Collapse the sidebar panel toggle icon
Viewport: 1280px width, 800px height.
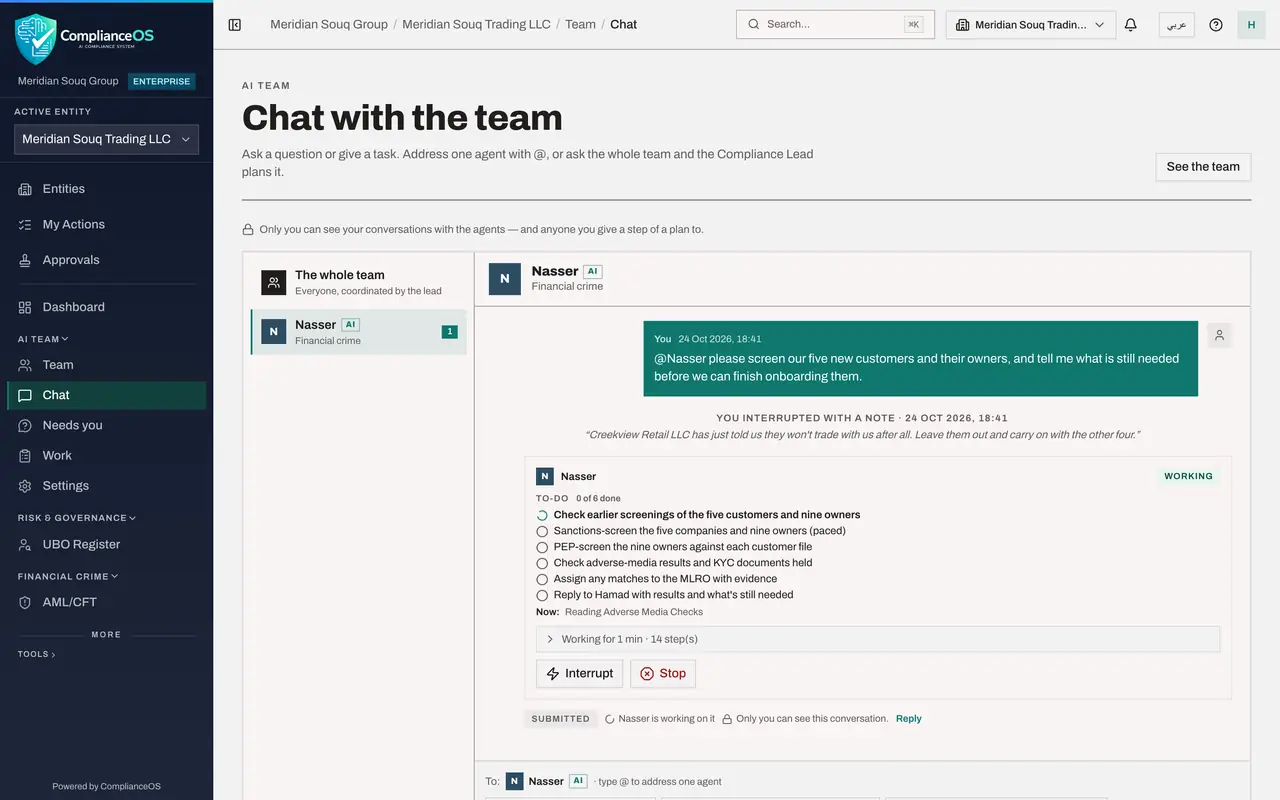pos(235,25)
